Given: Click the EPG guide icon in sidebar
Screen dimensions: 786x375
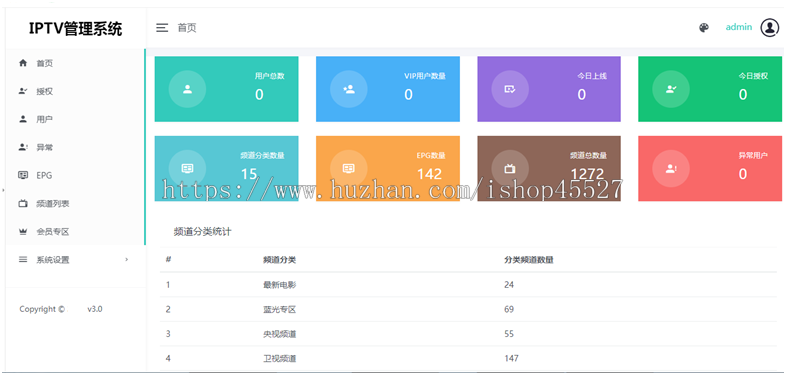Looking at the screenshot, I should click(23, 175).
